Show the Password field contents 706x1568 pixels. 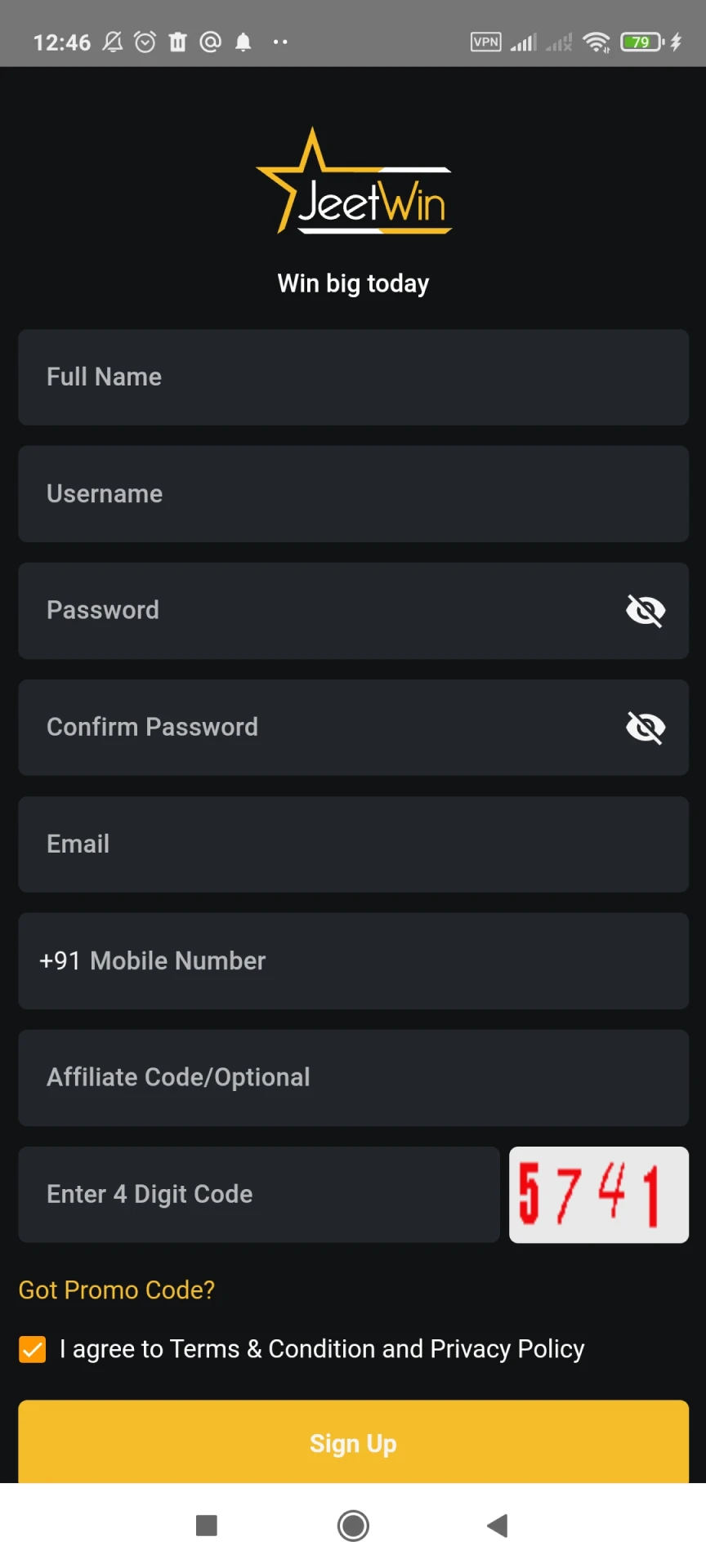click(646, 610)
